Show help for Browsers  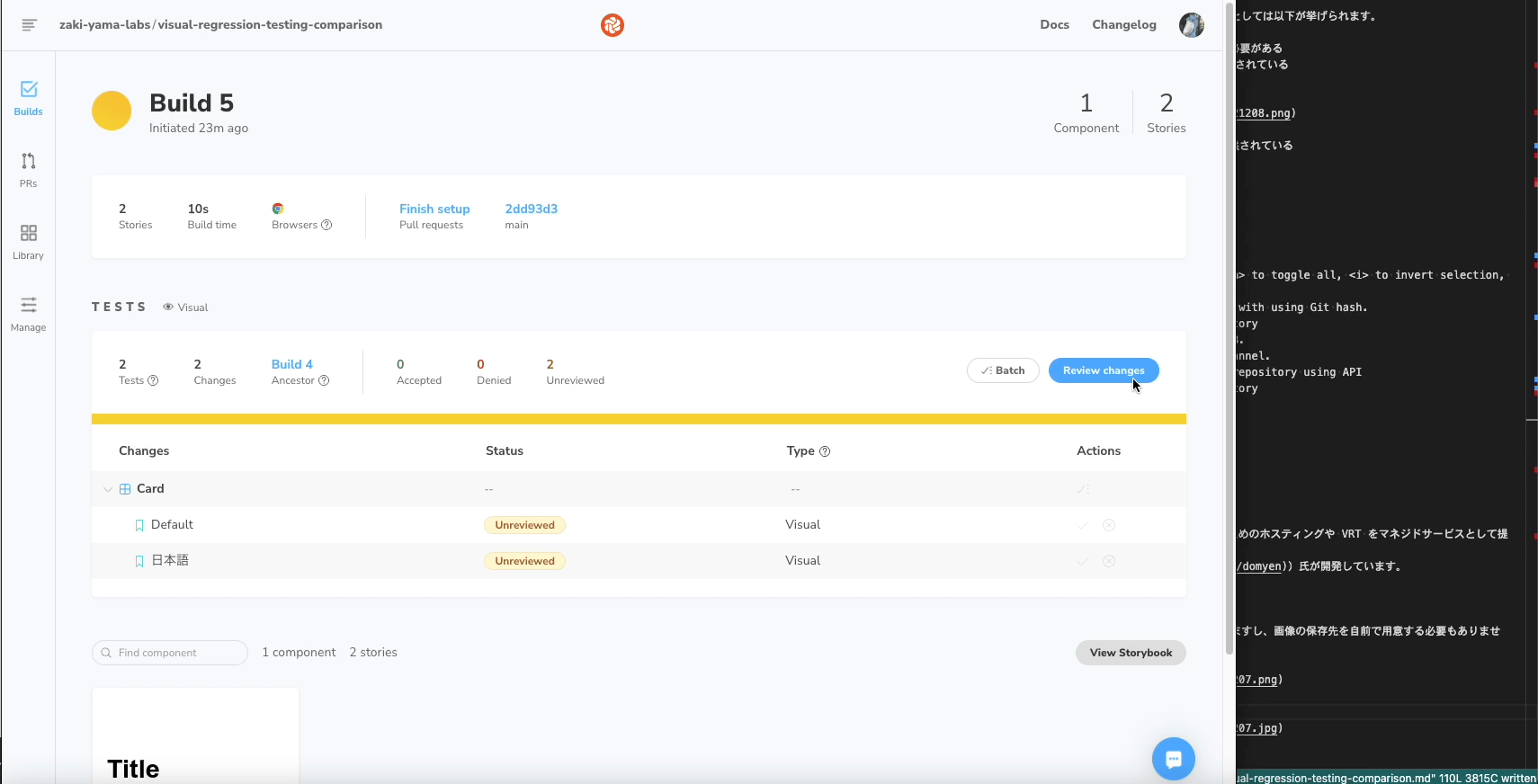[326, 225]
